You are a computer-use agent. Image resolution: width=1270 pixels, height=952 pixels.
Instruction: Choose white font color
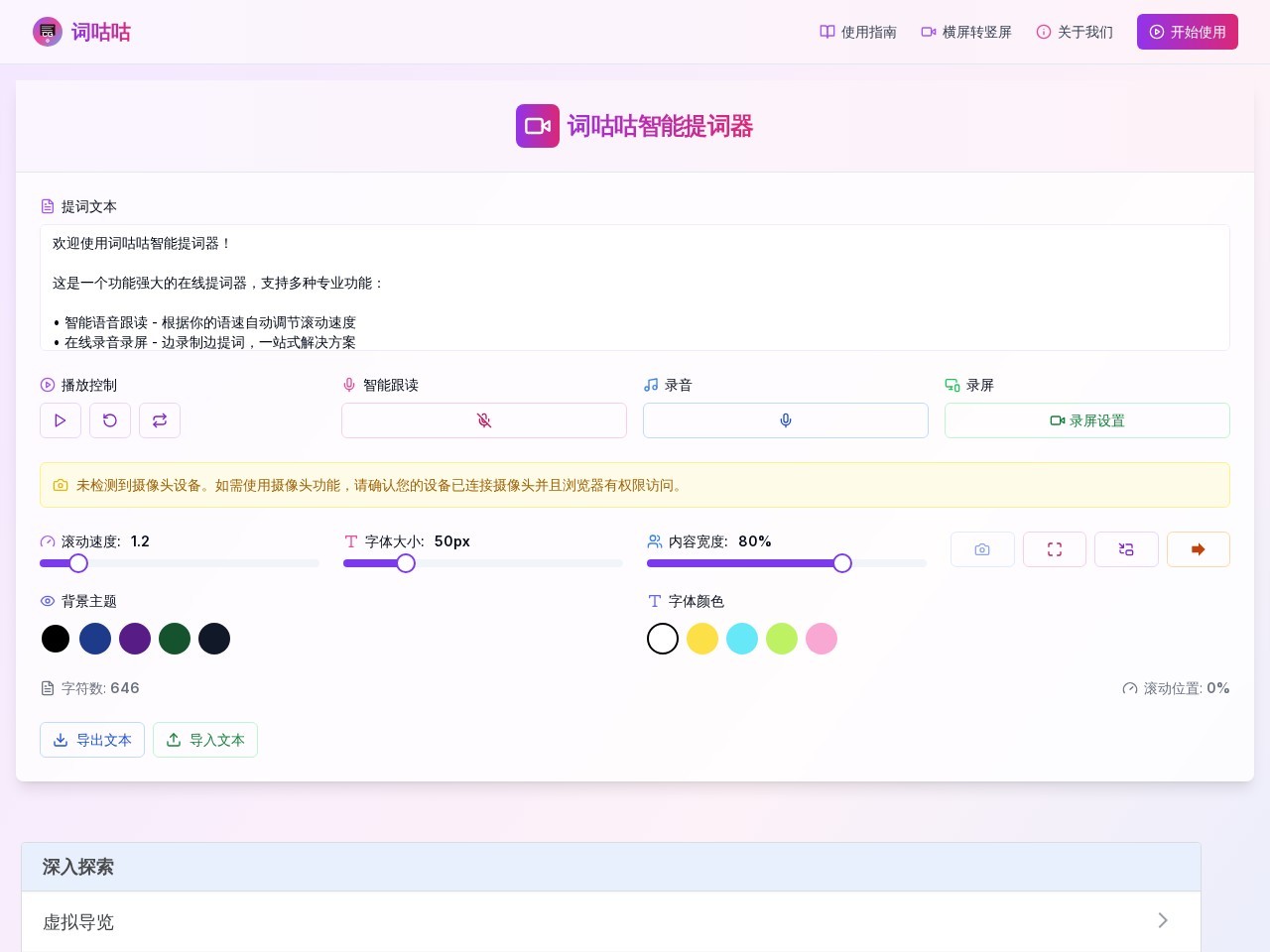pos(663,639)
